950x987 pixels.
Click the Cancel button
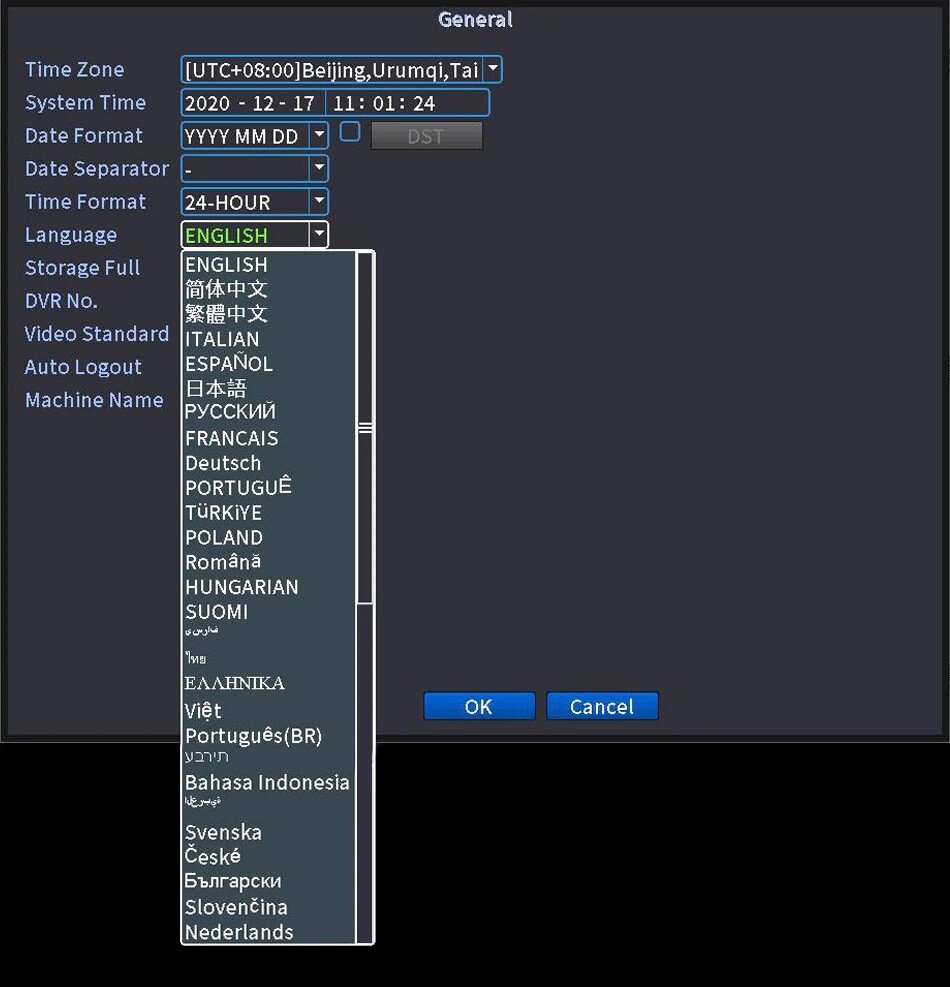click(602, 706)
